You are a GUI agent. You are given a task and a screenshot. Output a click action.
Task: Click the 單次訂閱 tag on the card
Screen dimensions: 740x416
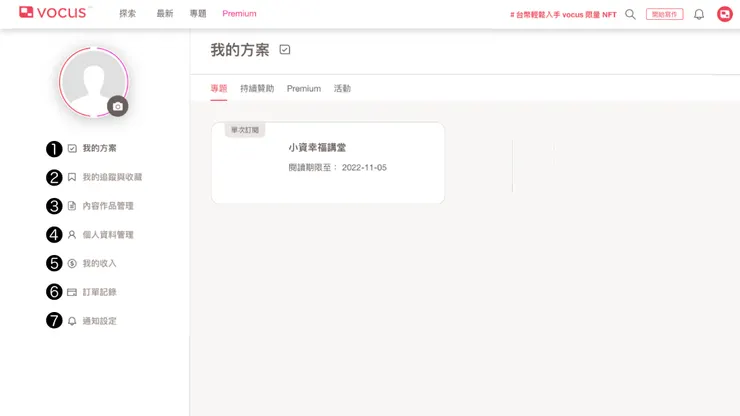pyautogui.click(x=245, y=130)
